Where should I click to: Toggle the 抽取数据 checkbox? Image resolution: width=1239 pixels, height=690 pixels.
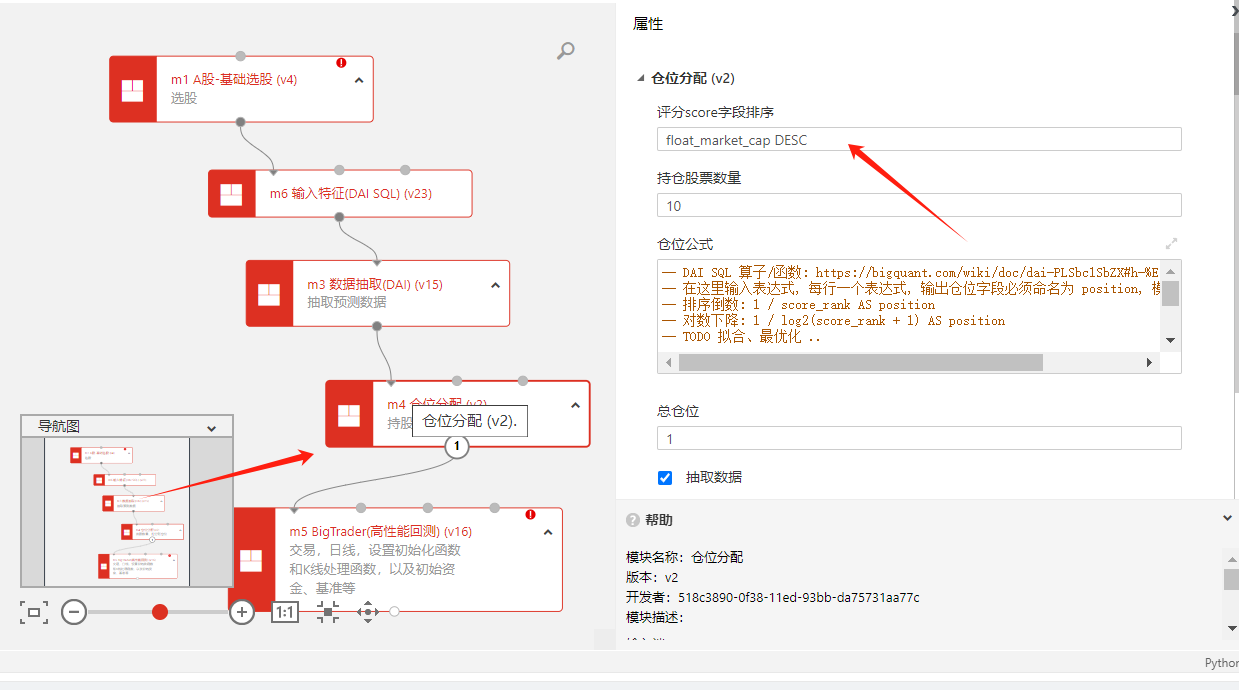click(x=665, y=477)
